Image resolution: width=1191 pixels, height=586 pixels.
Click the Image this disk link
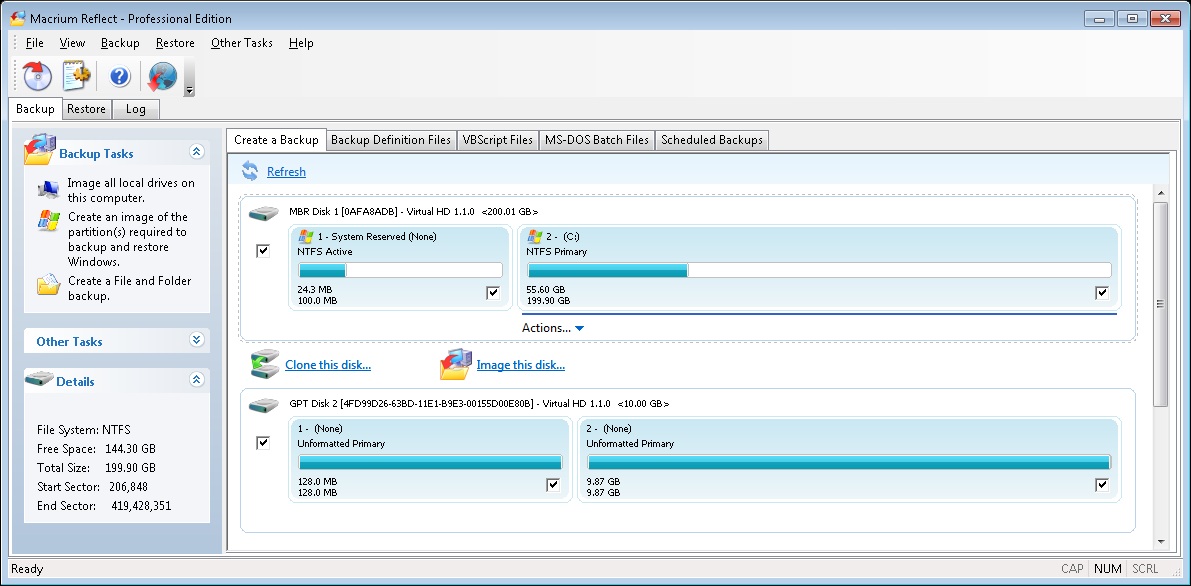click(520, 365)
